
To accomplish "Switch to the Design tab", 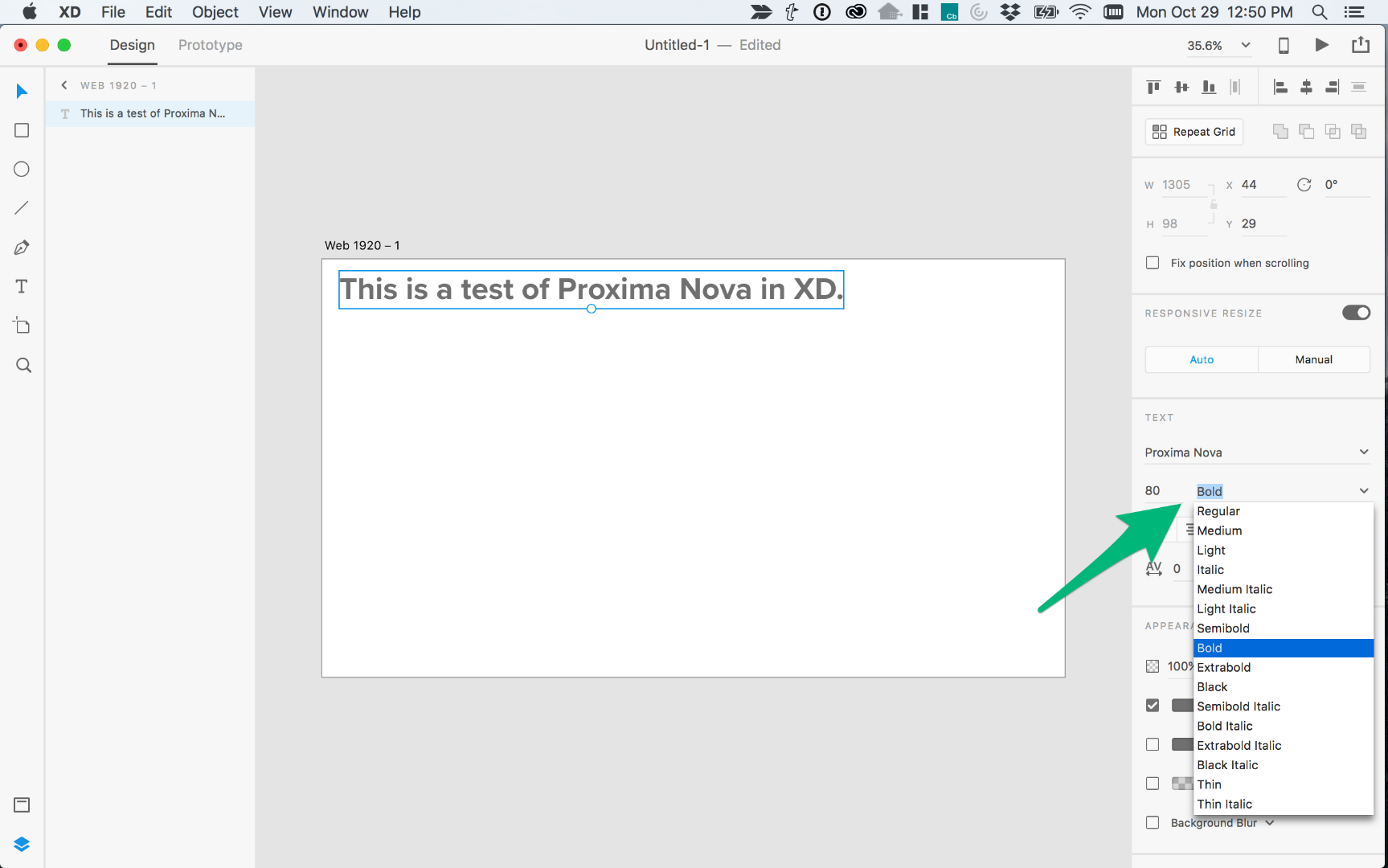I will [x=133, y=45].
